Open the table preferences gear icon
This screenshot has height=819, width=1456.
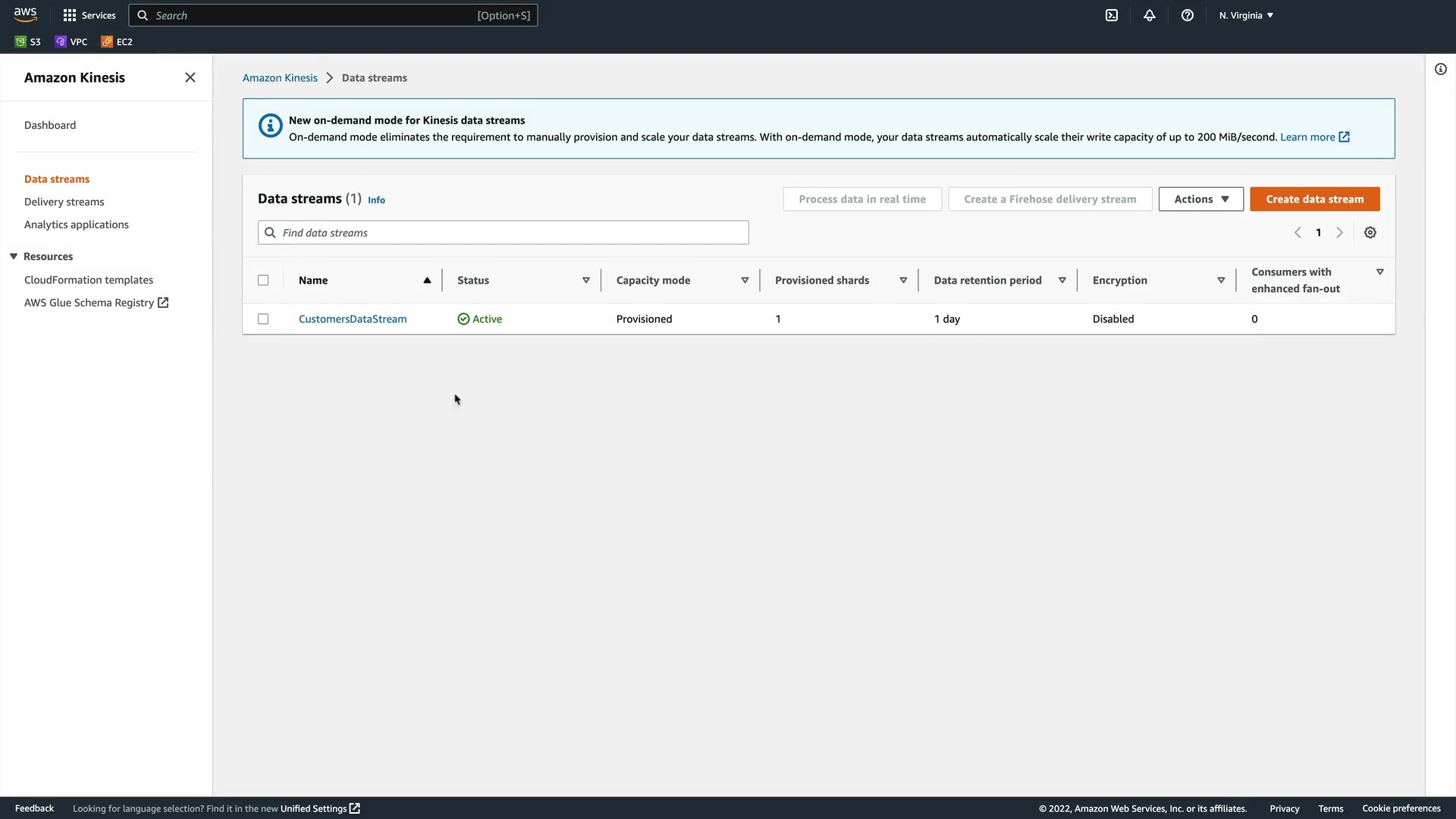(1370, 233)
